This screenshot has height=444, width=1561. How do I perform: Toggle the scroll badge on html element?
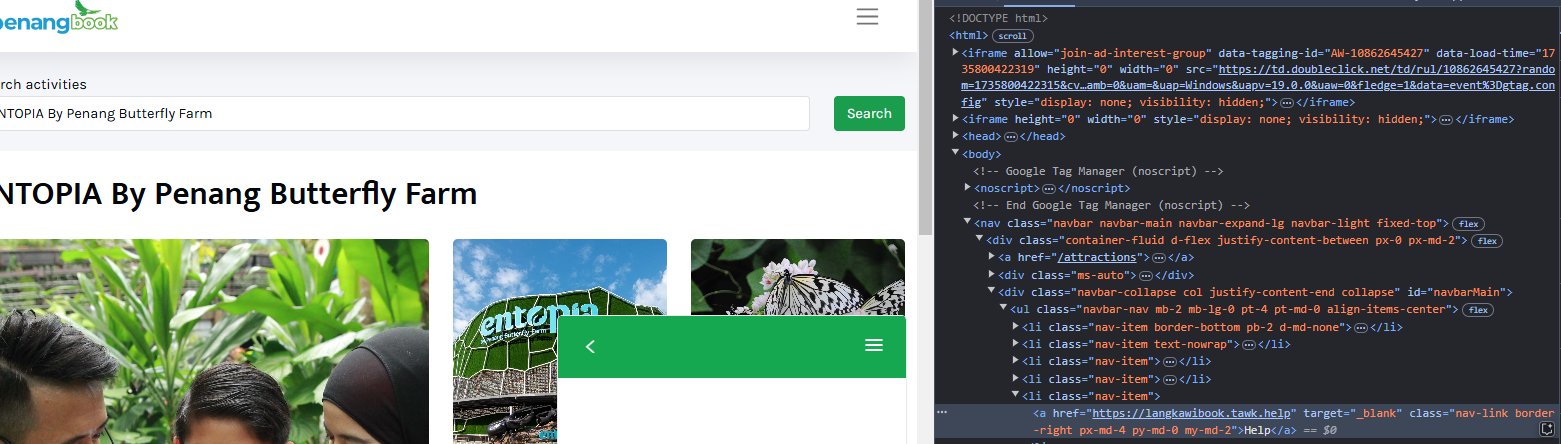1013,35
